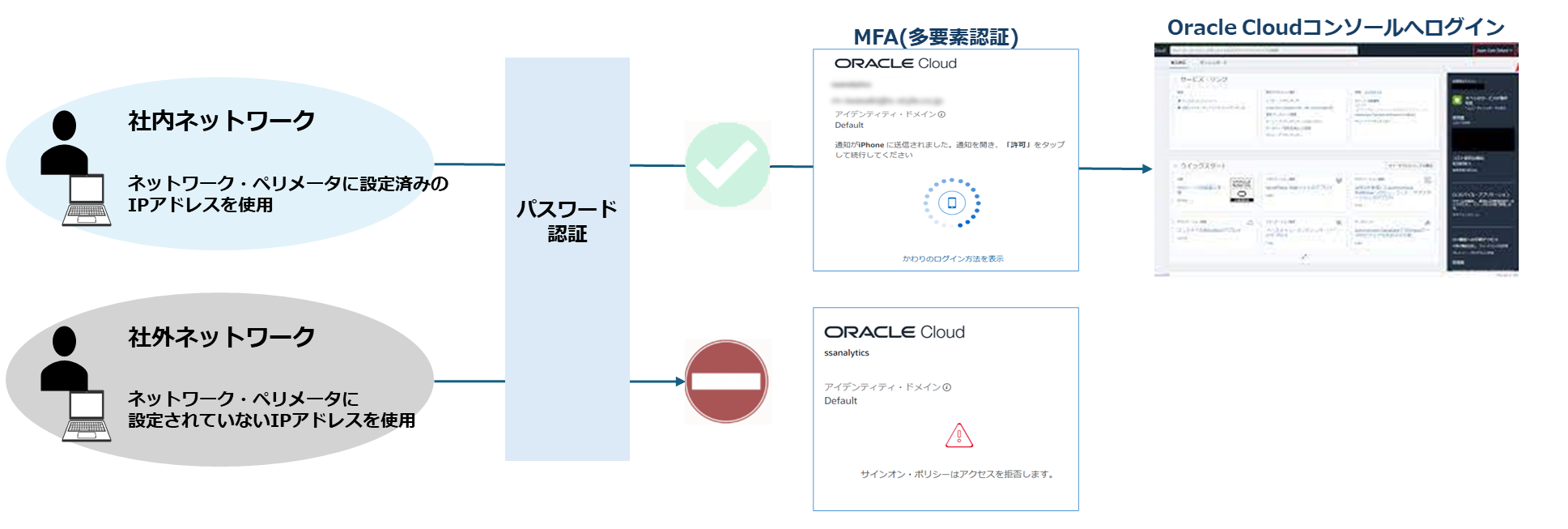1568x529 pixels.
Task: Click the ORACLE Cloud logo in the MFA panel
Action: pos(895,63)
